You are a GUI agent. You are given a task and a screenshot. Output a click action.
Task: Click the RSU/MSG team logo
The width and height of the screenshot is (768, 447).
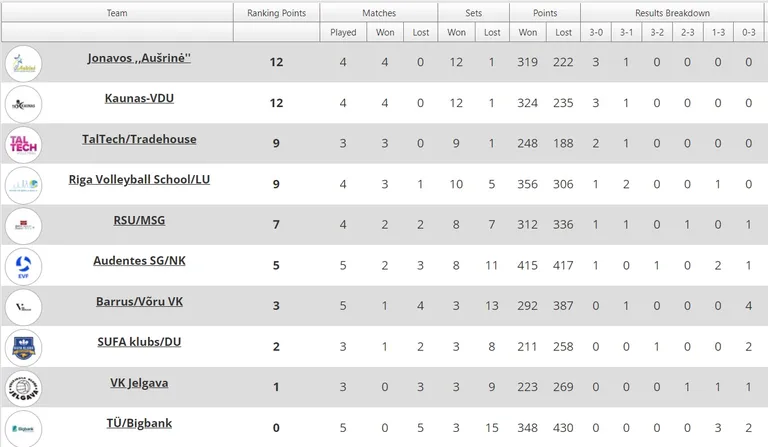coord(23,226)
